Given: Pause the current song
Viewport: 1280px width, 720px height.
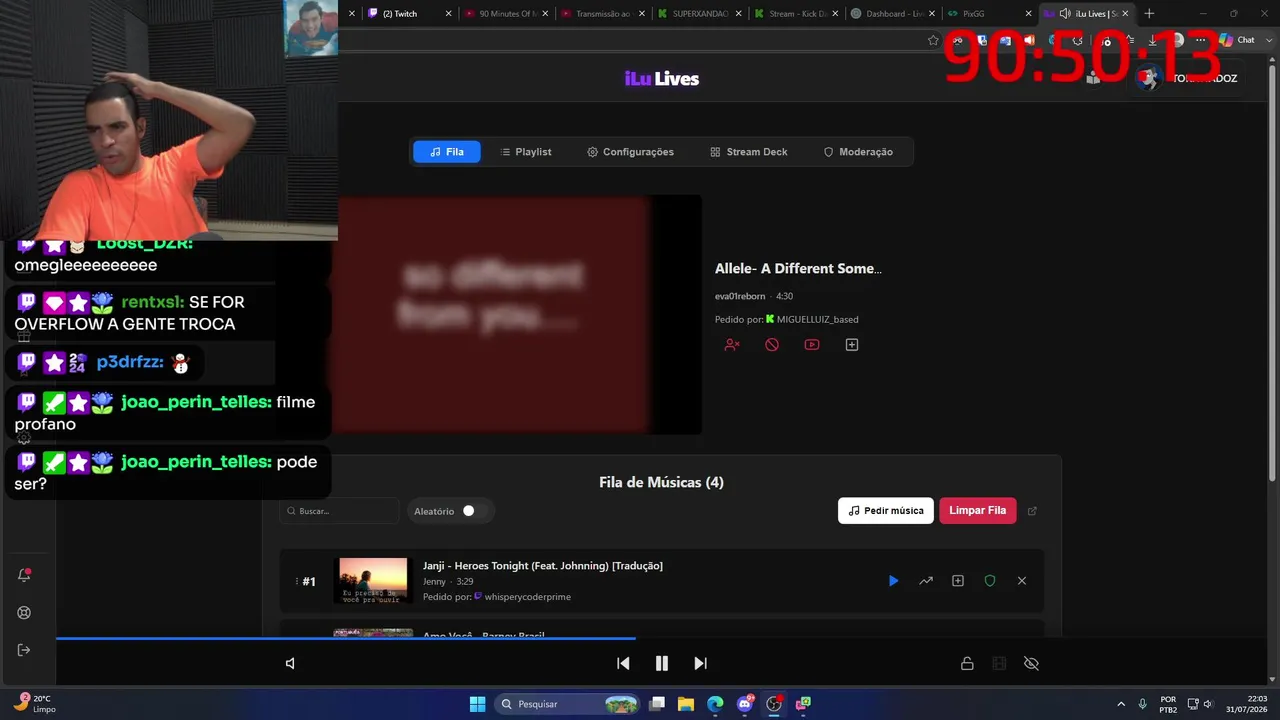Looking at the screenshot, I should 661,663.
